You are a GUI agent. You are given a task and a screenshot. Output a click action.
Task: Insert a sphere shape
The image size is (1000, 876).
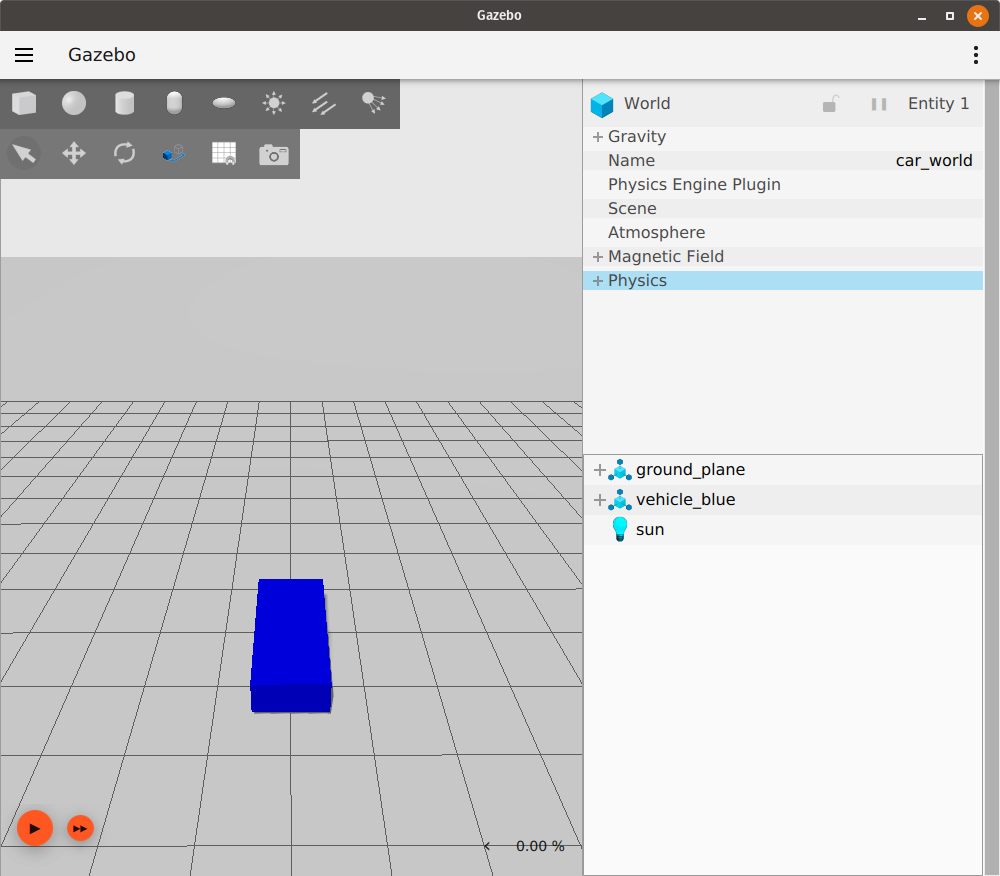click(x=74, y=103)
